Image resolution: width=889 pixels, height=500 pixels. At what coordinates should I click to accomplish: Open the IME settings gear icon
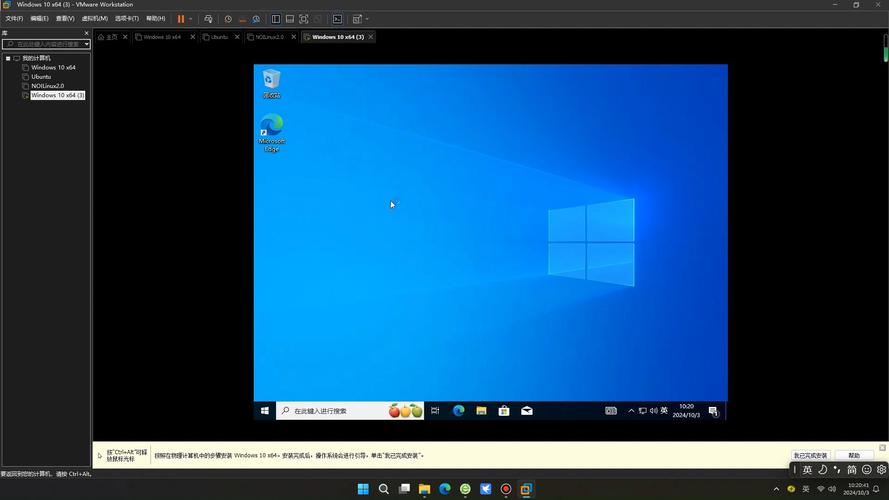(881, 469)
